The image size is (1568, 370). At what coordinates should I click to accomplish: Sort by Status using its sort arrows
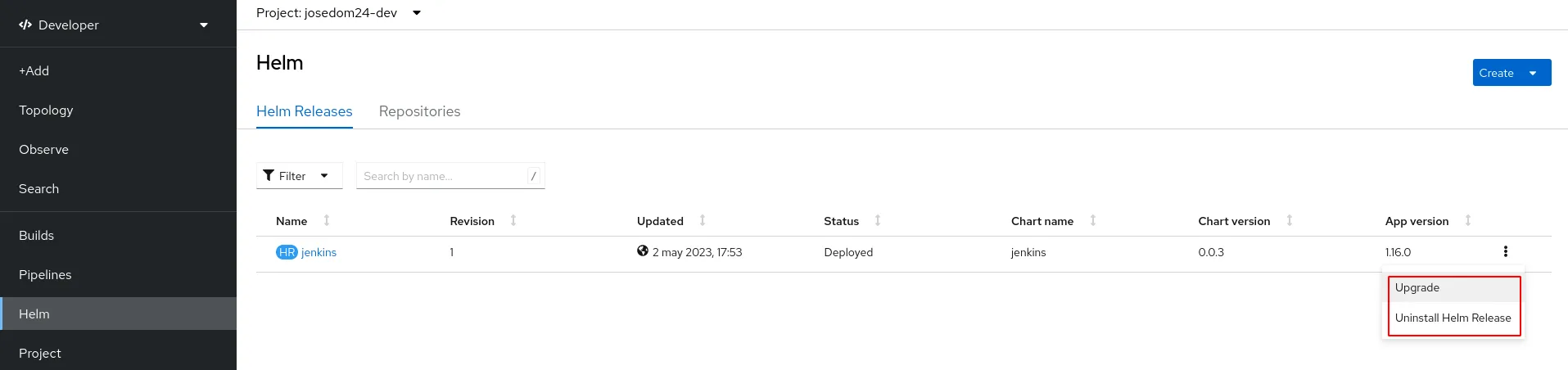pyautogui.click(x=878, y=220)
